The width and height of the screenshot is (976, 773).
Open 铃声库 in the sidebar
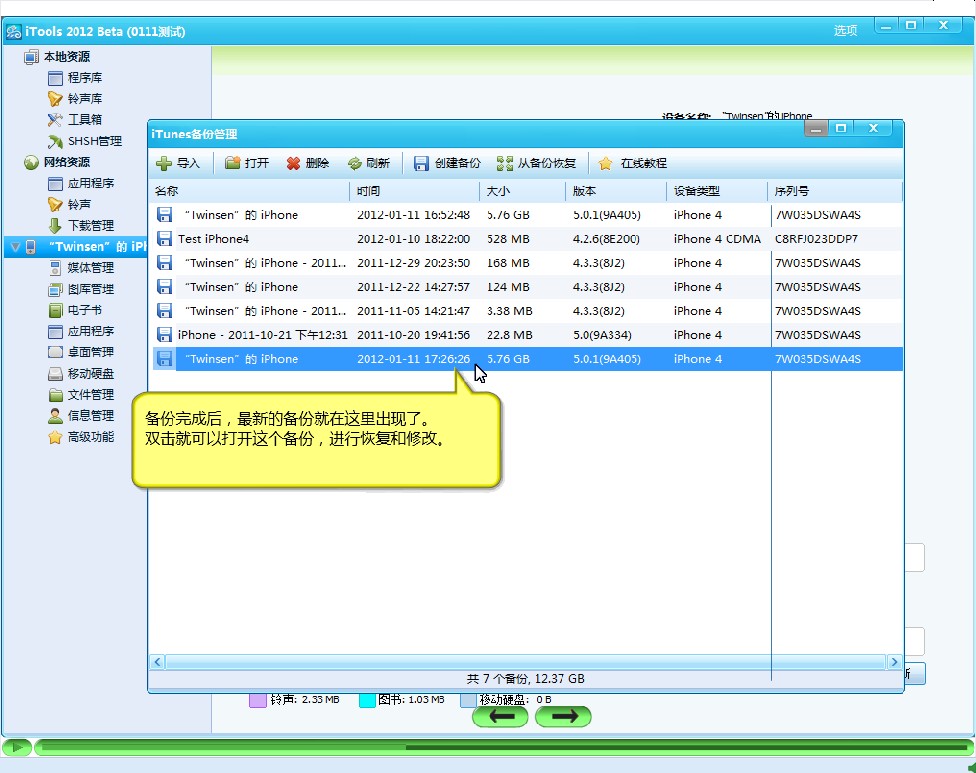point(84,99)
